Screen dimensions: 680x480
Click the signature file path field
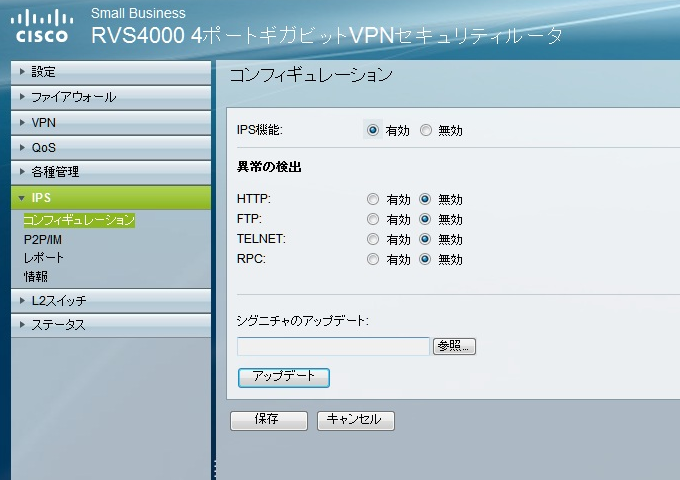(x=333, y=346)
